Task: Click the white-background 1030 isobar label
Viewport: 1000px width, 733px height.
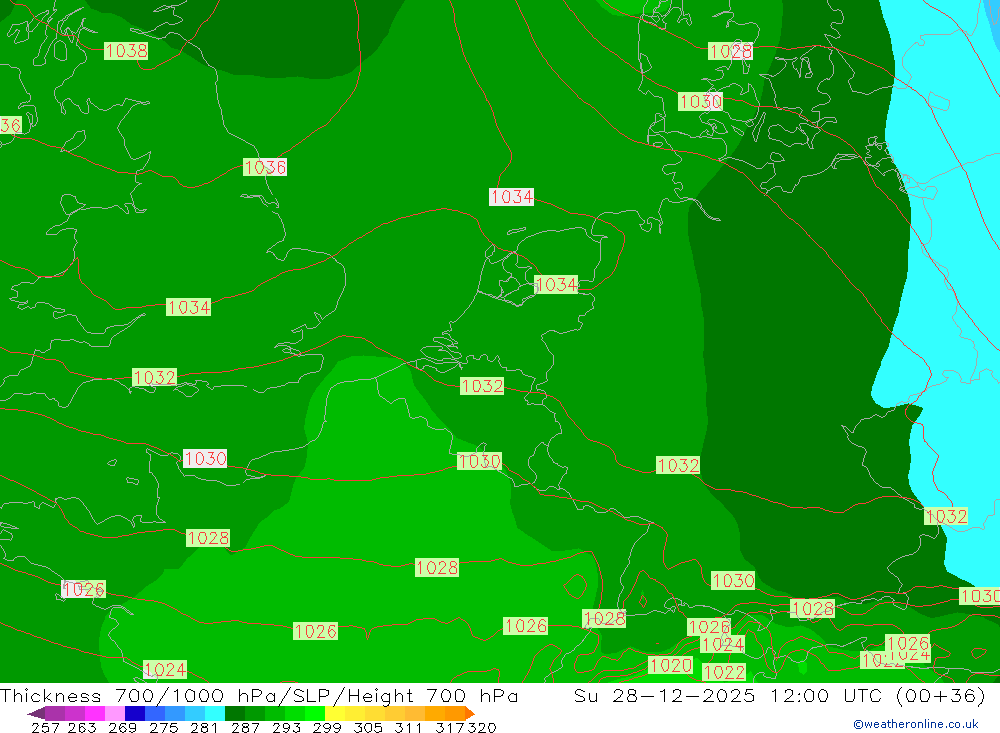Action: click(205, 459)
